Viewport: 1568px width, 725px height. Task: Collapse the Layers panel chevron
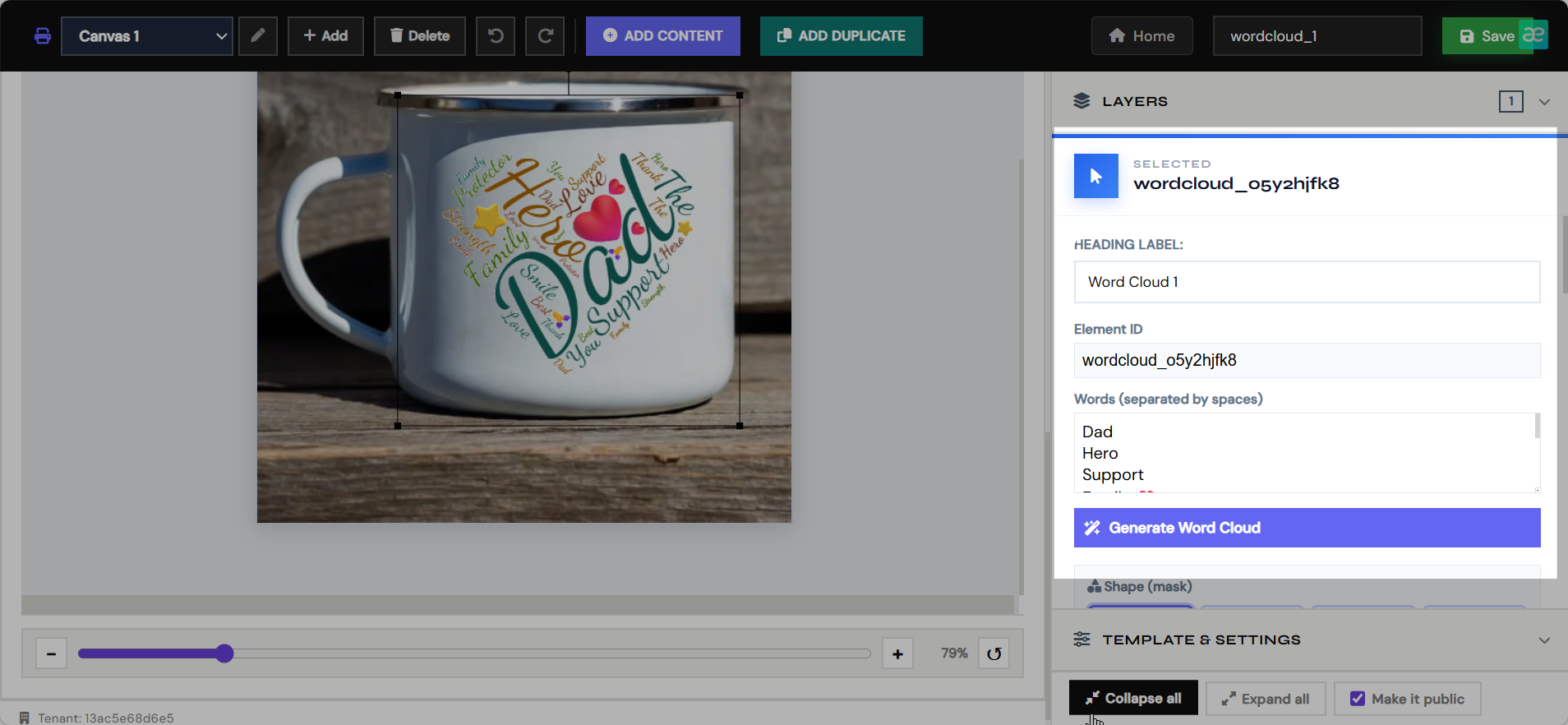[1544, 102]
